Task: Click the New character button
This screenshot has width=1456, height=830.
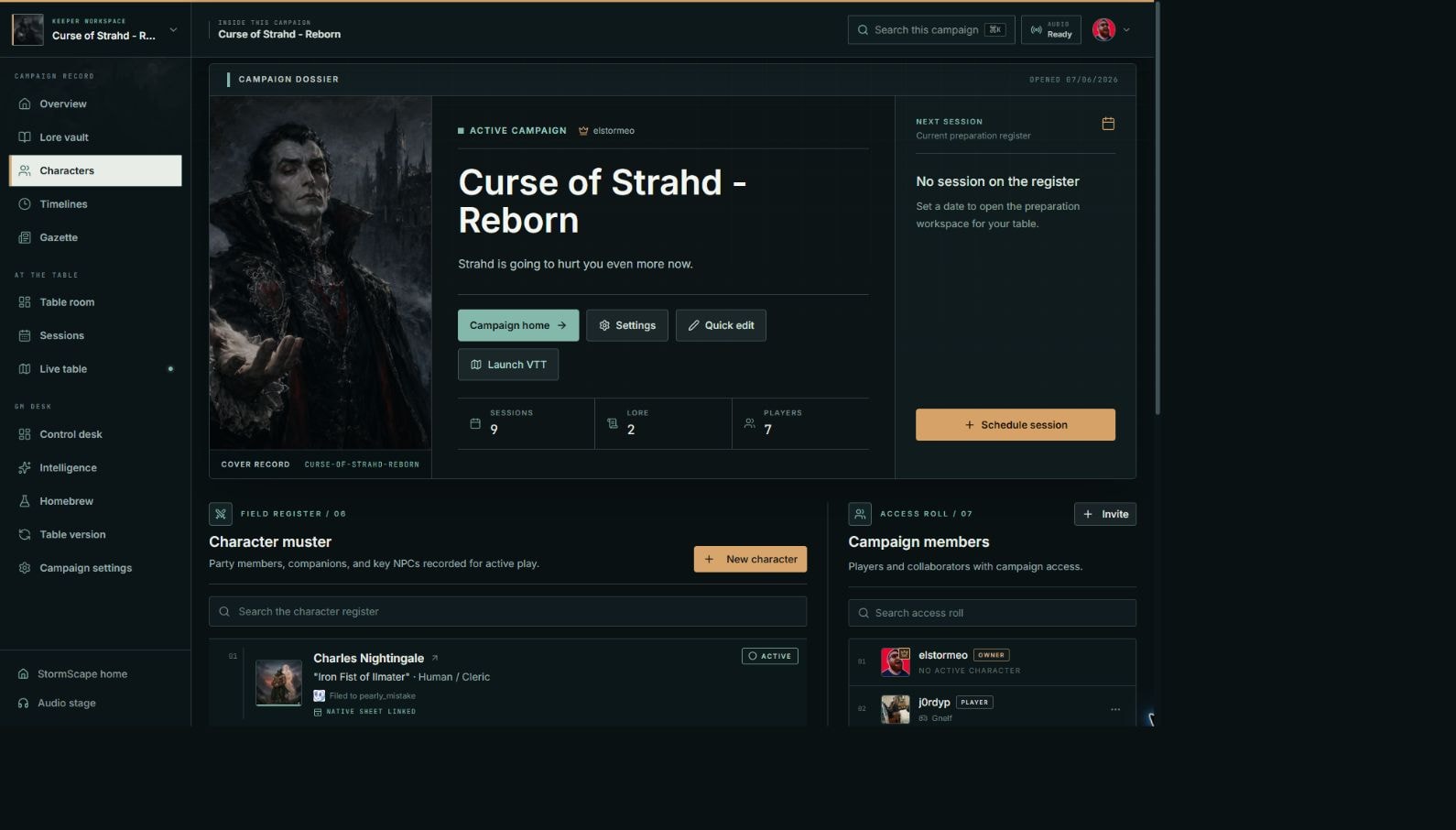Action: click(750, 559)
